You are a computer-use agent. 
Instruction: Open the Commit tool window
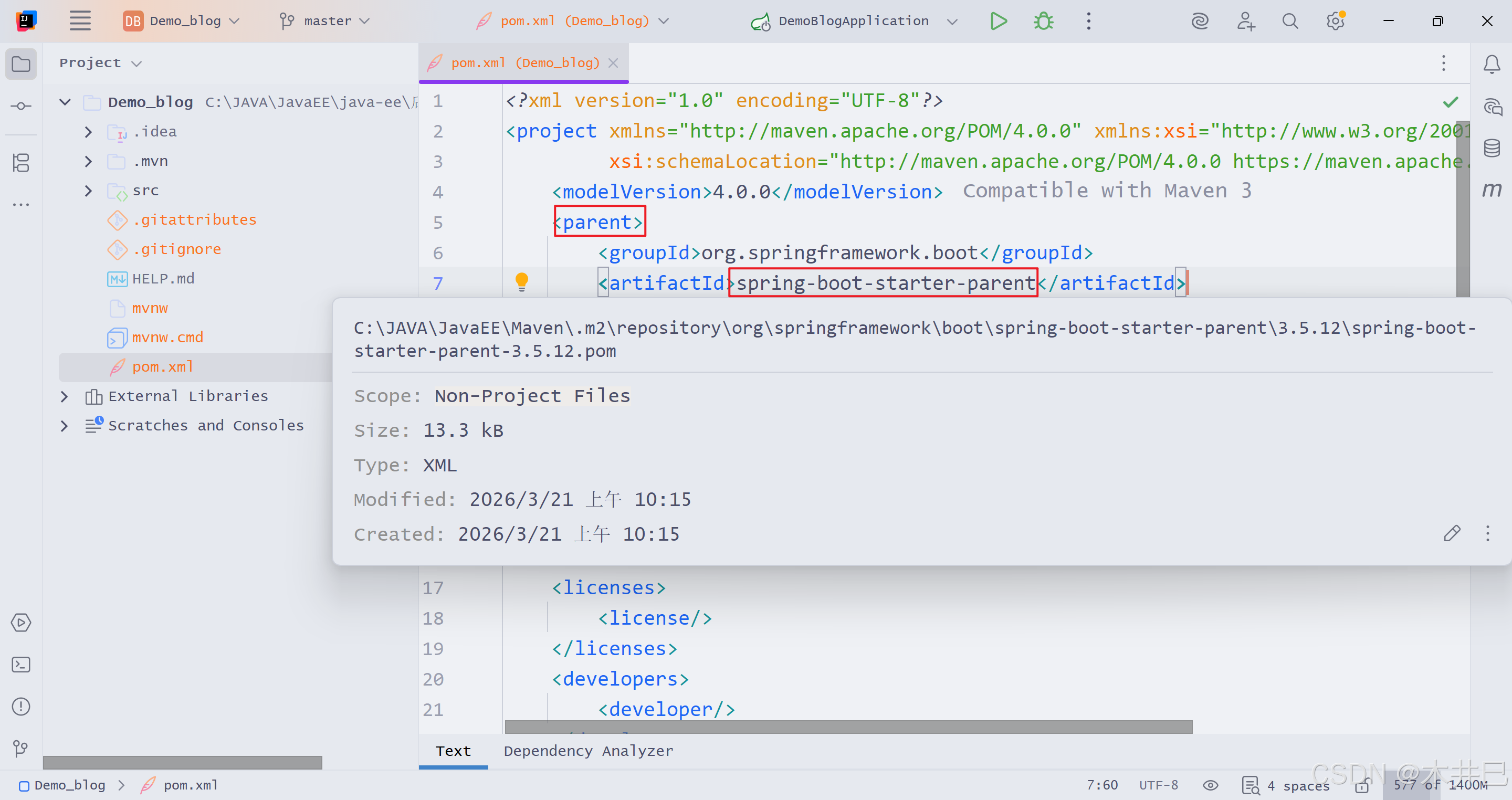coord(21,106)
